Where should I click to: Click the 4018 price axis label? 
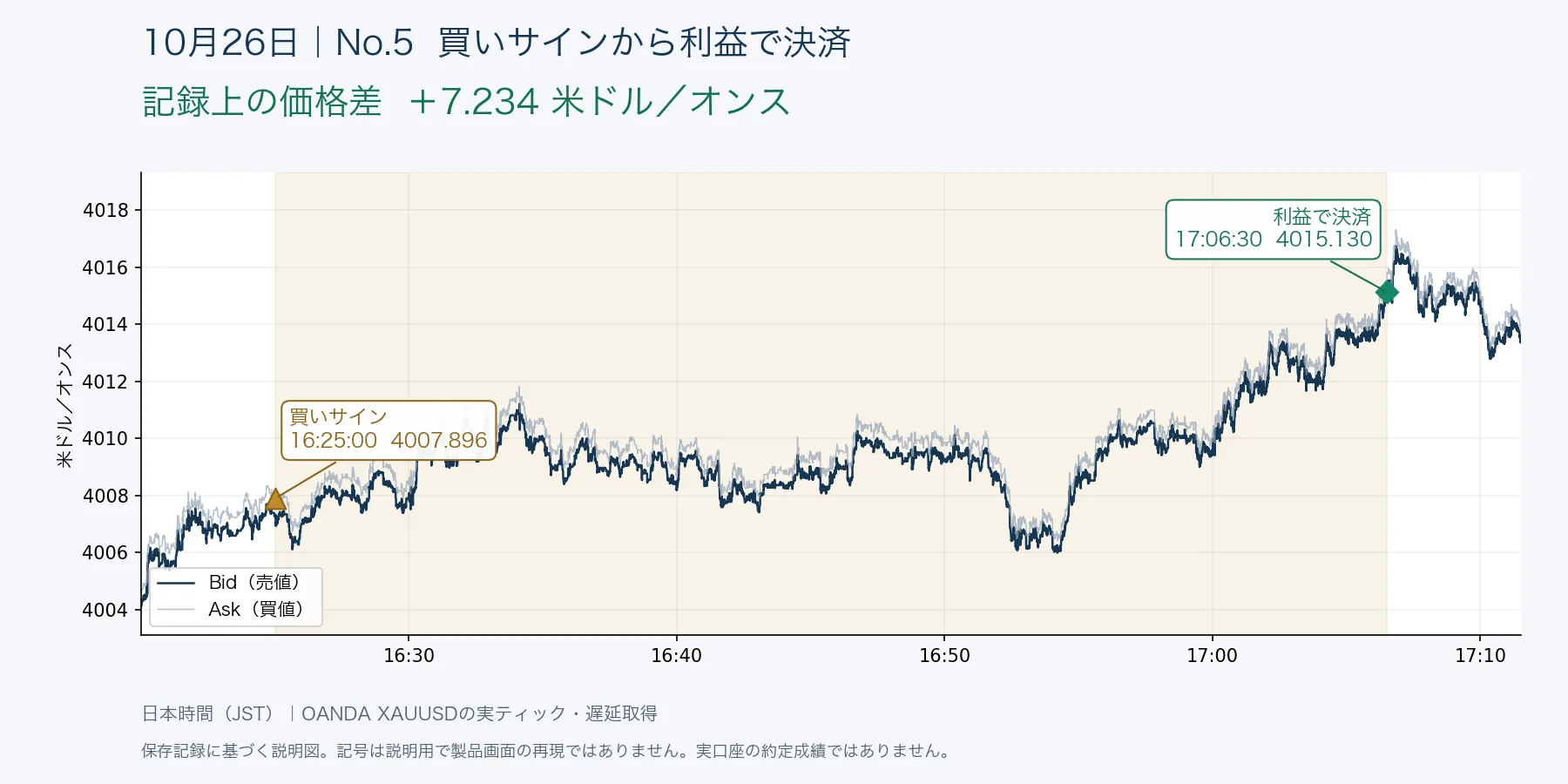[x=105, y=210]
